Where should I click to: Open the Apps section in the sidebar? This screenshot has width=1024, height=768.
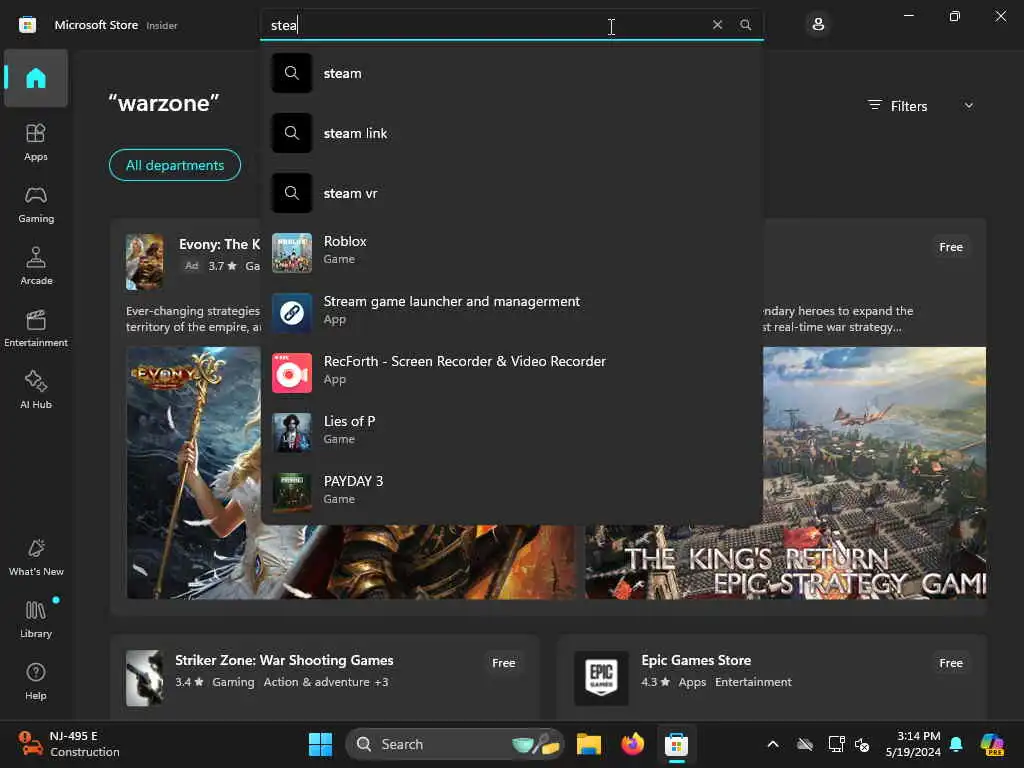pyautogui.click(x=36, y=142)
